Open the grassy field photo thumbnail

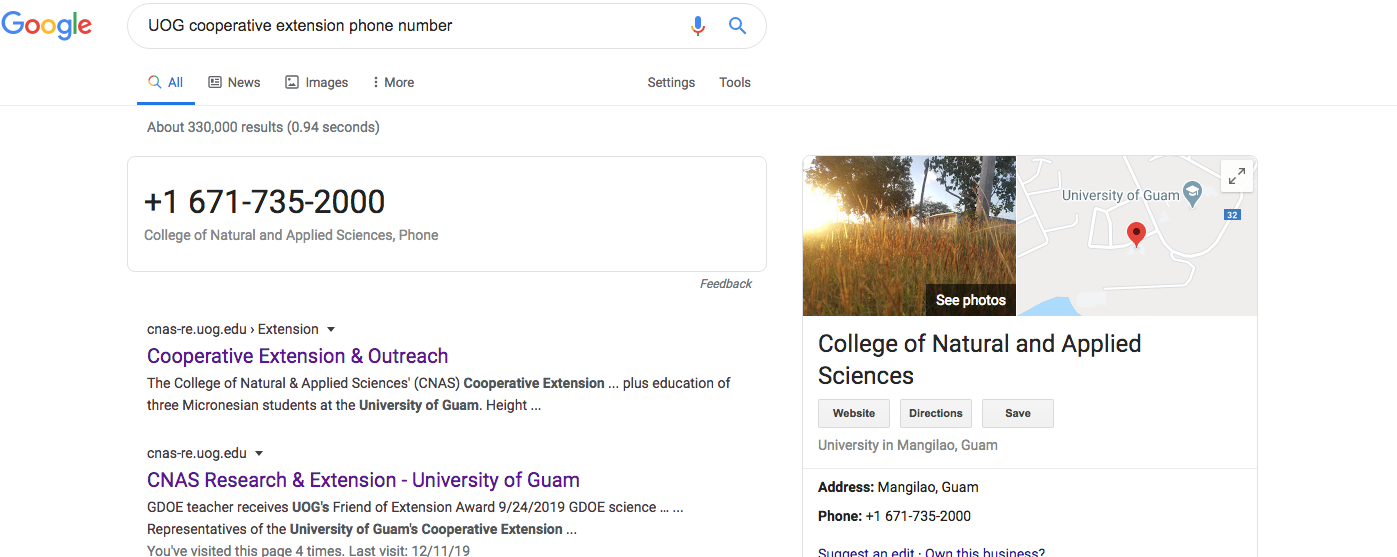[x=909, y=235]
